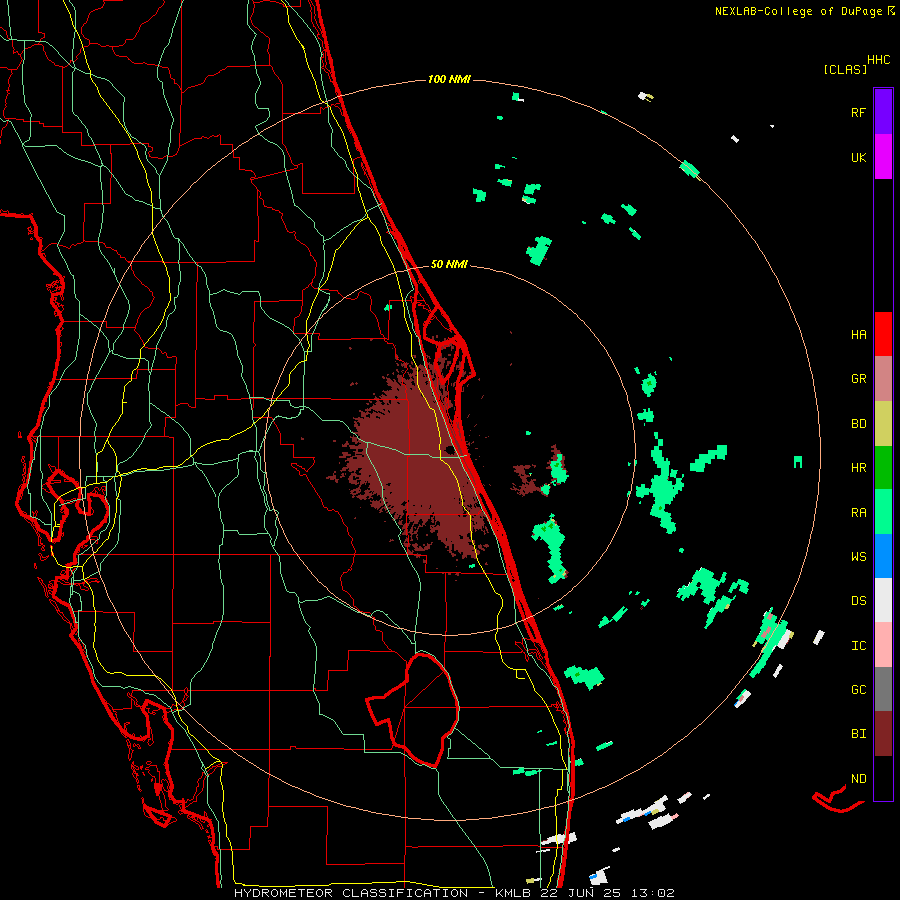Screen dimensions: 900x900
Task: Click the DS legend label
Action: [858, 600]
